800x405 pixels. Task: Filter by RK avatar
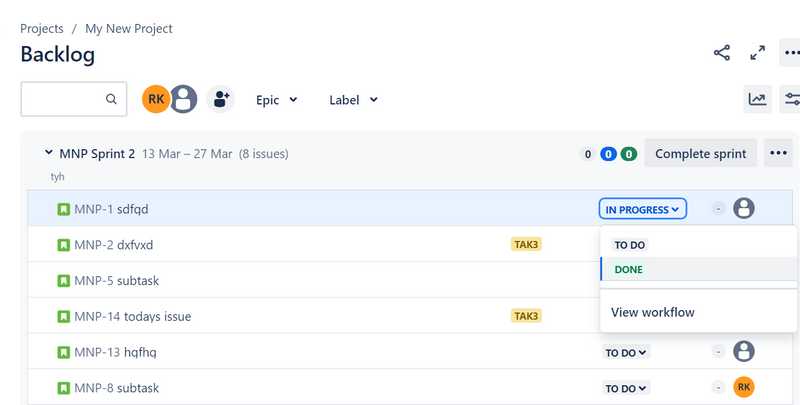(155, 99)
